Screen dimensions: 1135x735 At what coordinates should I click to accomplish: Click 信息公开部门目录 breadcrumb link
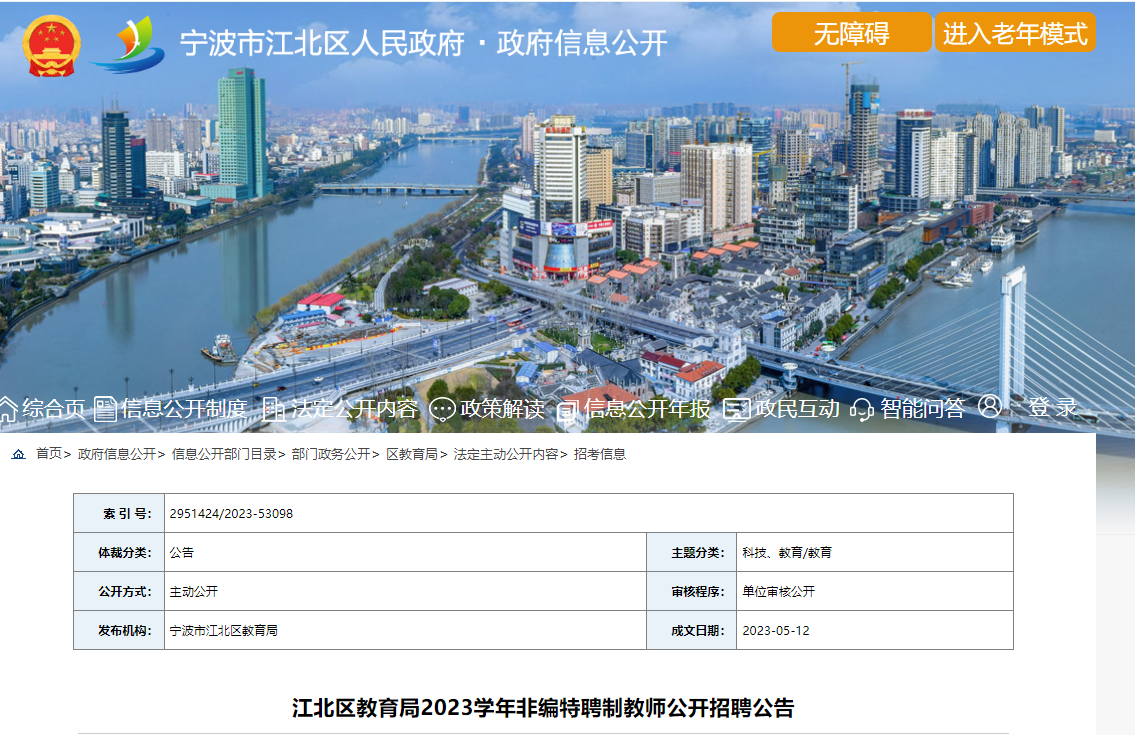(224, 454)
